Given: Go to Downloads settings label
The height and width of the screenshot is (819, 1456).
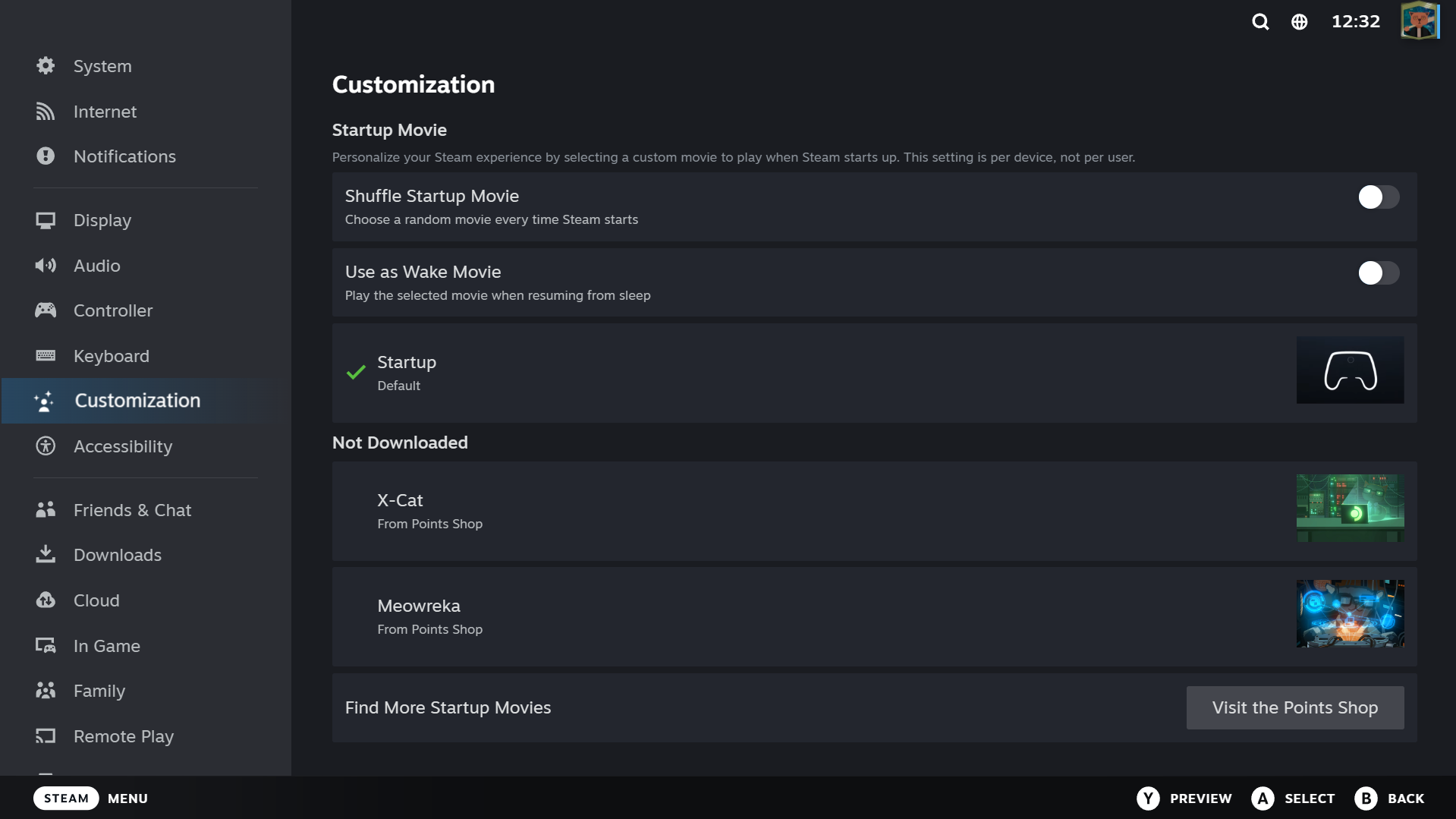Looking at the screenshot, I should click(118, 555).
